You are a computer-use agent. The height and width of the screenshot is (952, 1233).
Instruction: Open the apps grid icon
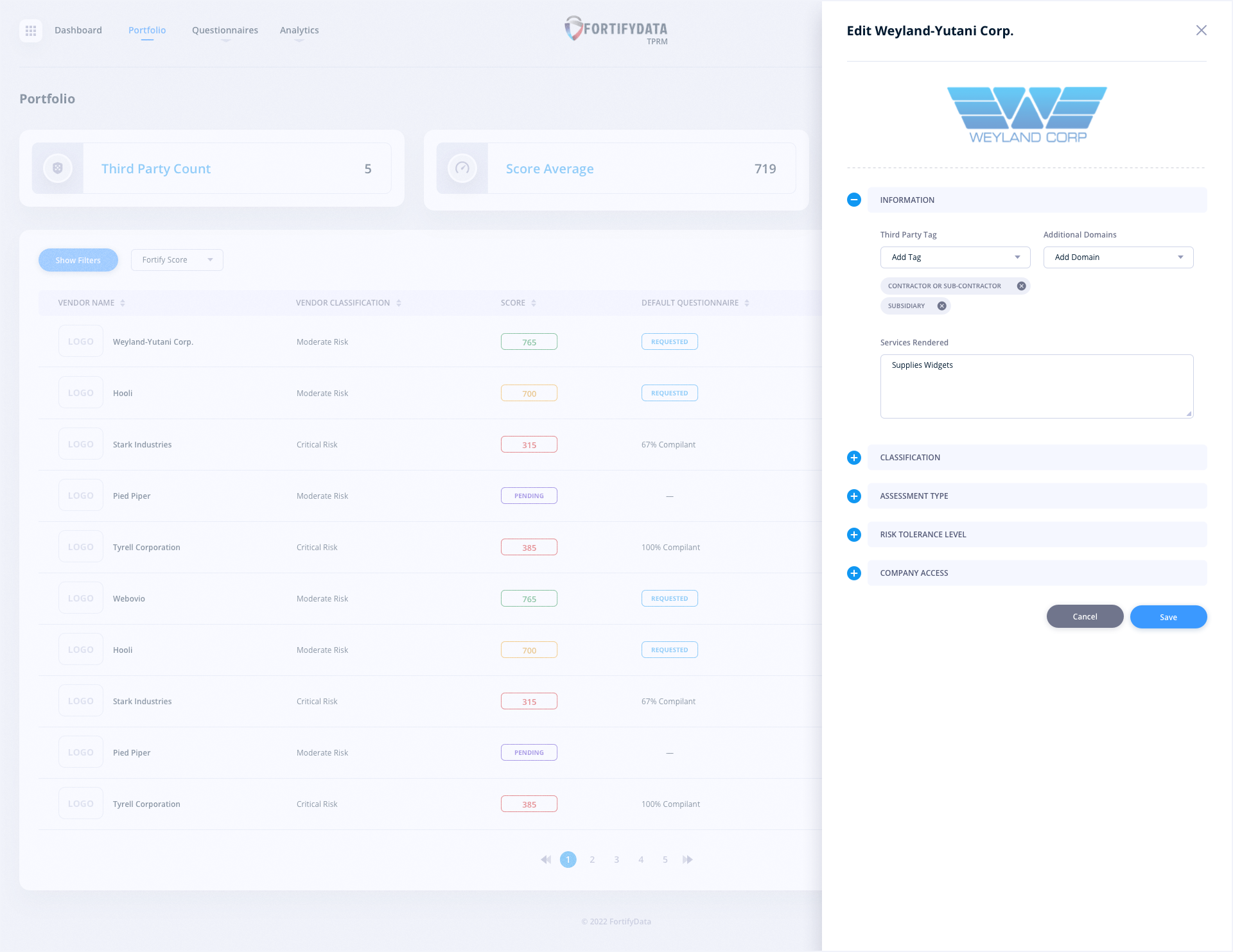[31, 30]
